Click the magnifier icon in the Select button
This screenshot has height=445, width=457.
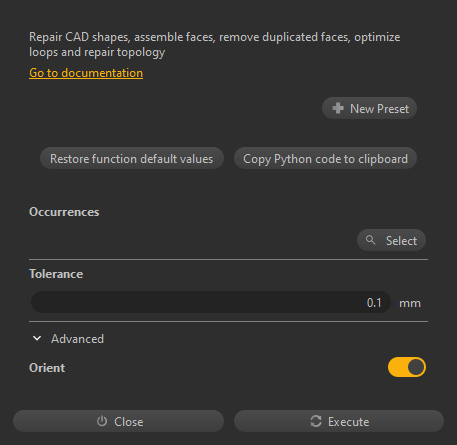[x=370, y=240]
